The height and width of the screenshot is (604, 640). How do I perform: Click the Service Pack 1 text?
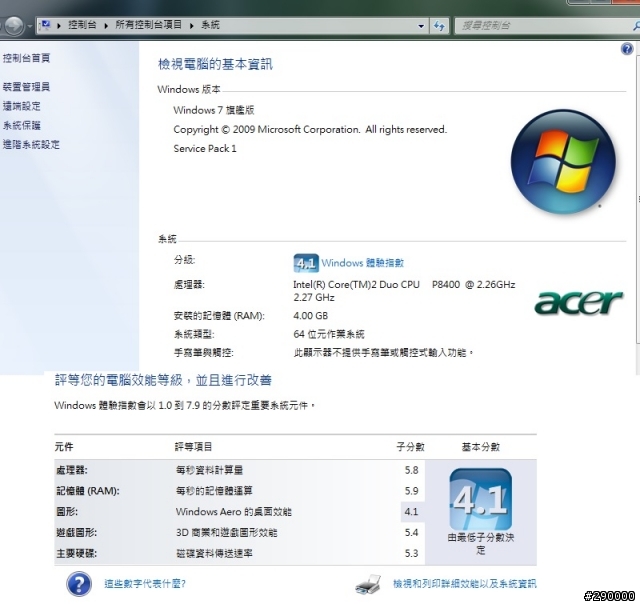point(205,149)
